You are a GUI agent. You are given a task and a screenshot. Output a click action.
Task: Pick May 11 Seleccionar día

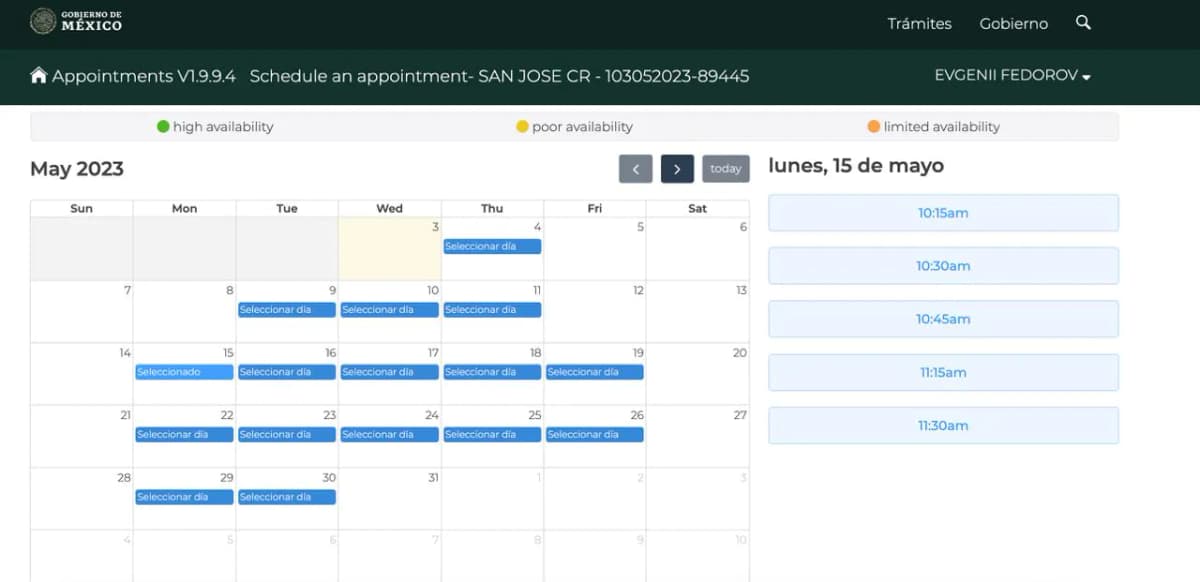492,310
